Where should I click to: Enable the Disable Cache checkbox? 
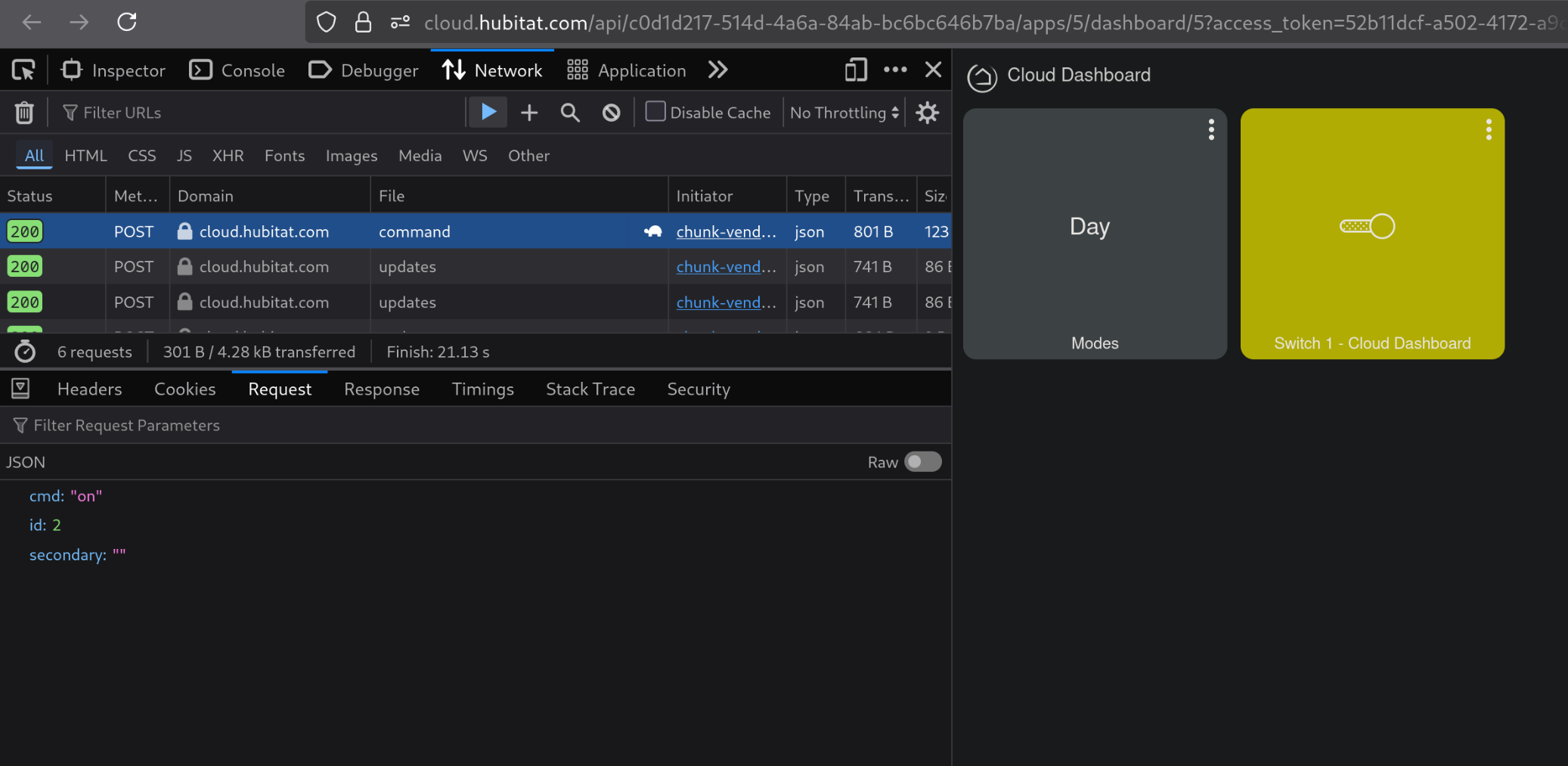click(655, 112)
